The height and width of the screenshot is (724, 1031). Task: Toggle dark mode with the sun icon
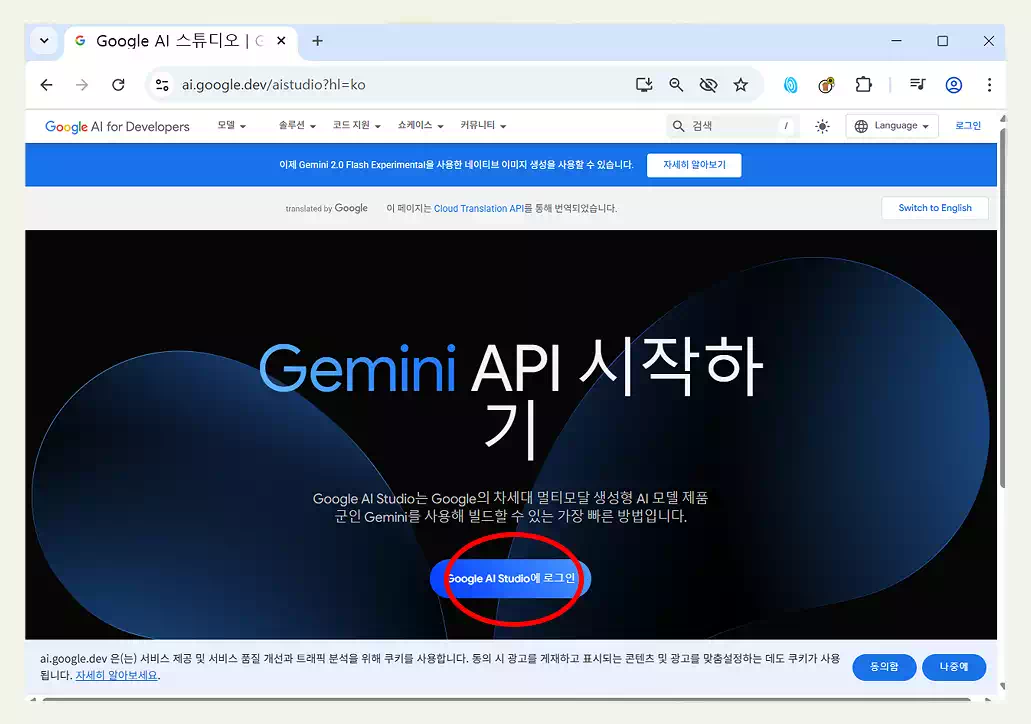[x=822, y=125]
